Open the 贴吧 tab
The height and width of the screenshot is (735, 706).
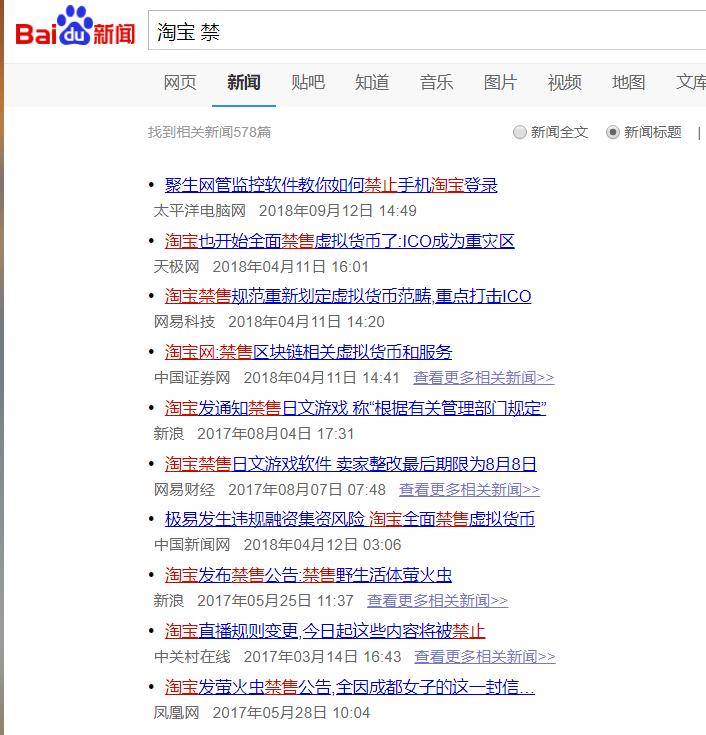click(x=308, y=82)
